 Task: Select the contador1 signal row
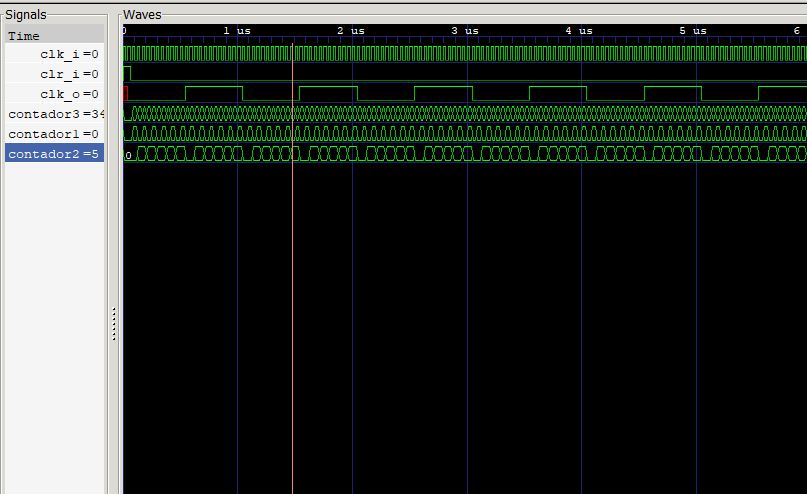55,134
